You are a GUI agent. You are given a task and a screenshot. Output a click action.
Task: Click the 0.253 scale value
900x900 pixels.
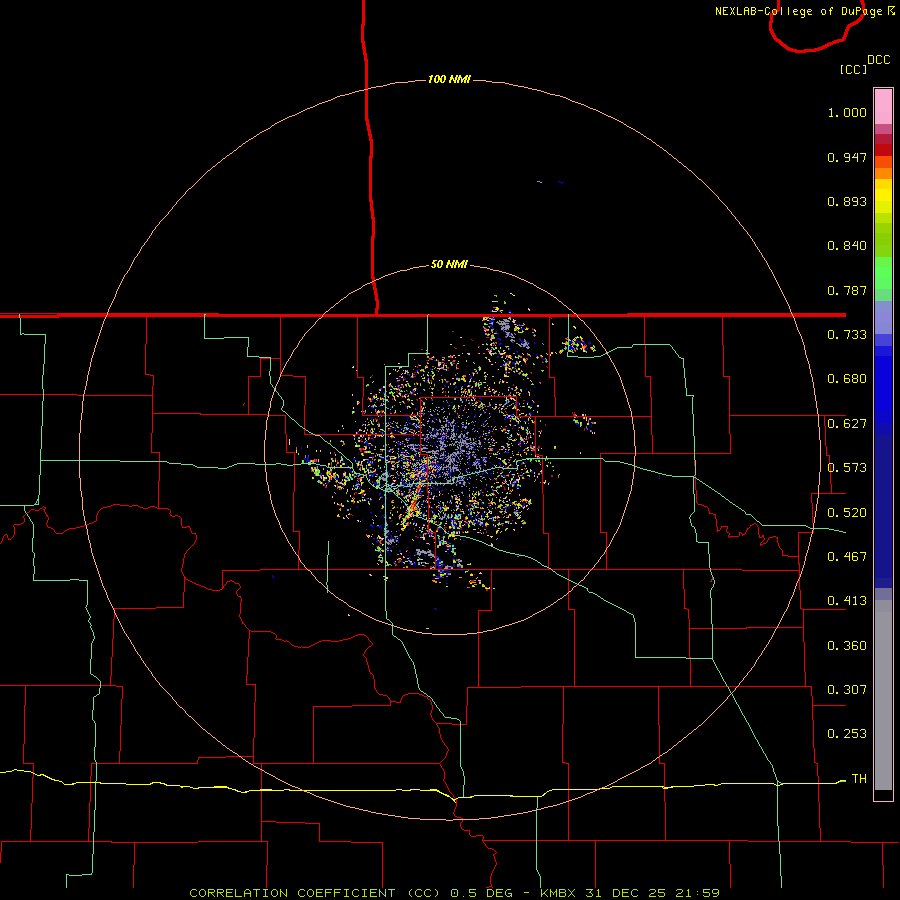click(x=847, y=734)
